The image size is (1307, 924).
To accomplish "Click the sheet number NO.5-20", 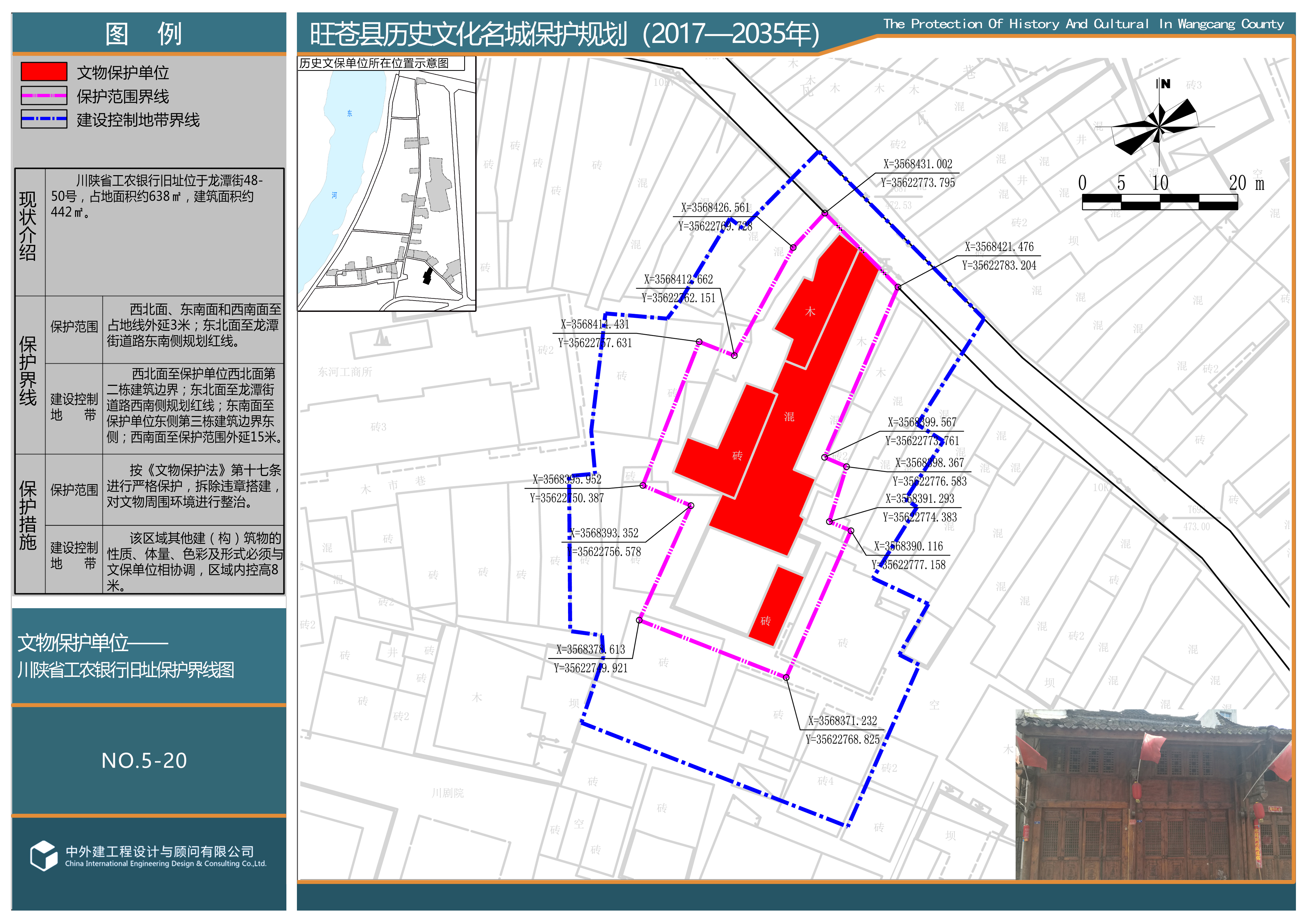I will pos(144,761).
